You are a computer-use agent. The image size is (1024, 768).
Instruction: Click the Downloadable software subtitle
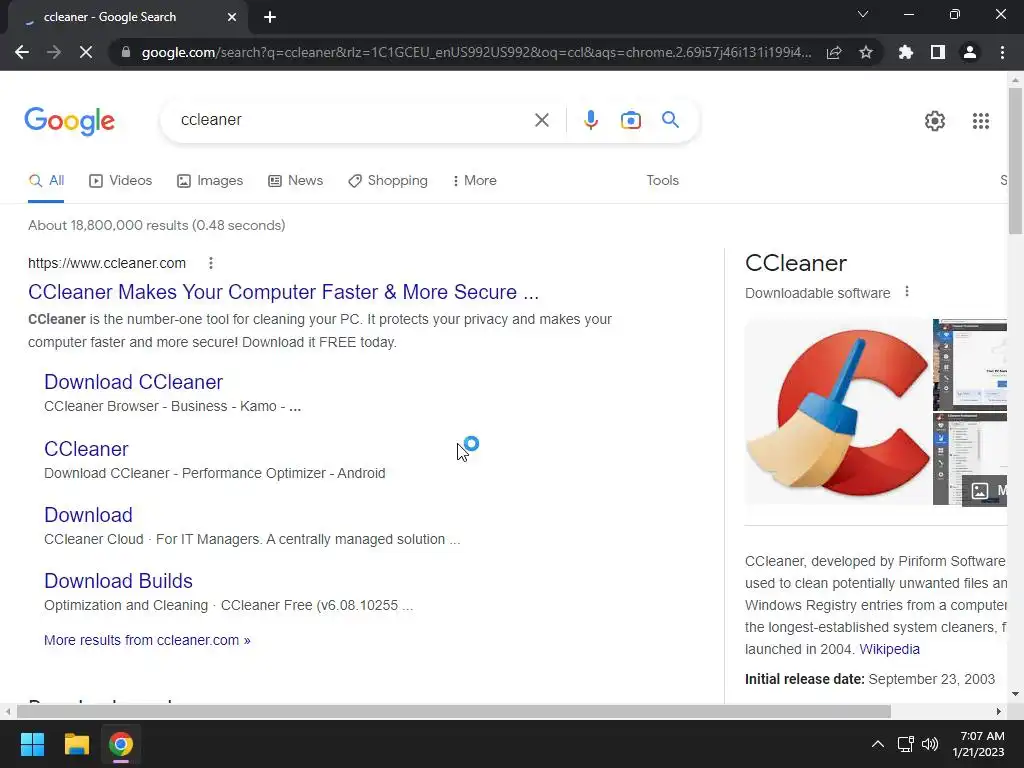pos(818,293)
